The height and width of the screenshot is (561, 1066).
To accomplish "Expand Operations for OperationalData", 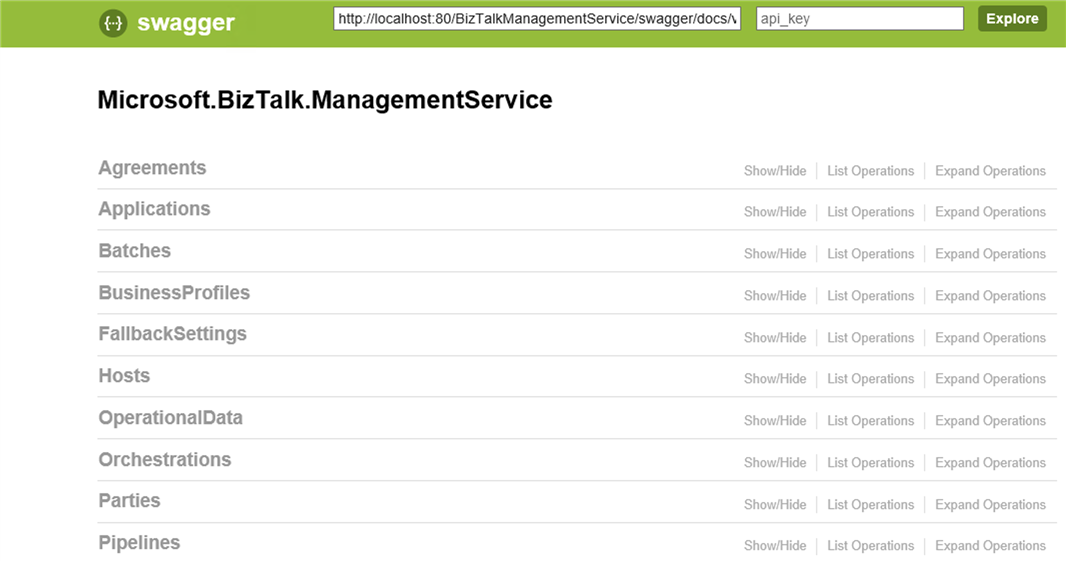I will click(991, 421).
